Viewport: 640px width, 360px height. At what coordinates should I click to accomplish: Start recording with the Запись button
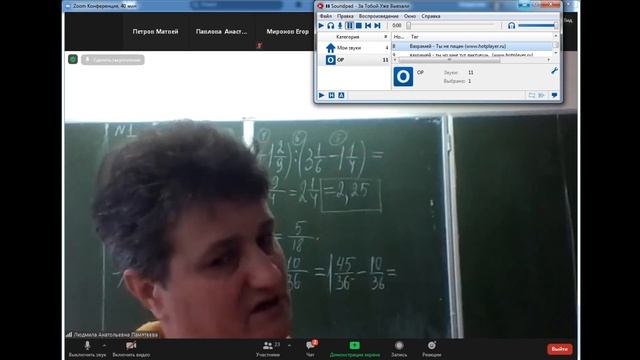click(399, 349)
